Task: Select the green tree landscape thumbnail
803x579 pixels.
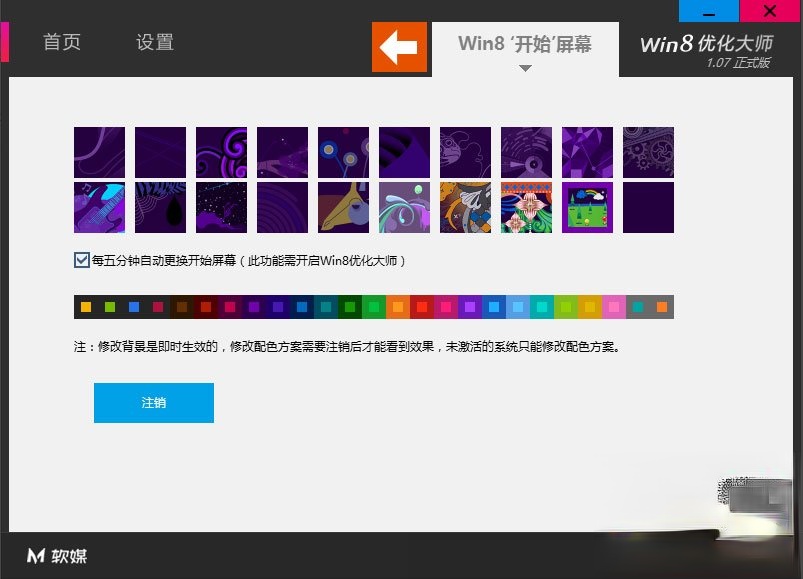Action: tap(587, 206)
